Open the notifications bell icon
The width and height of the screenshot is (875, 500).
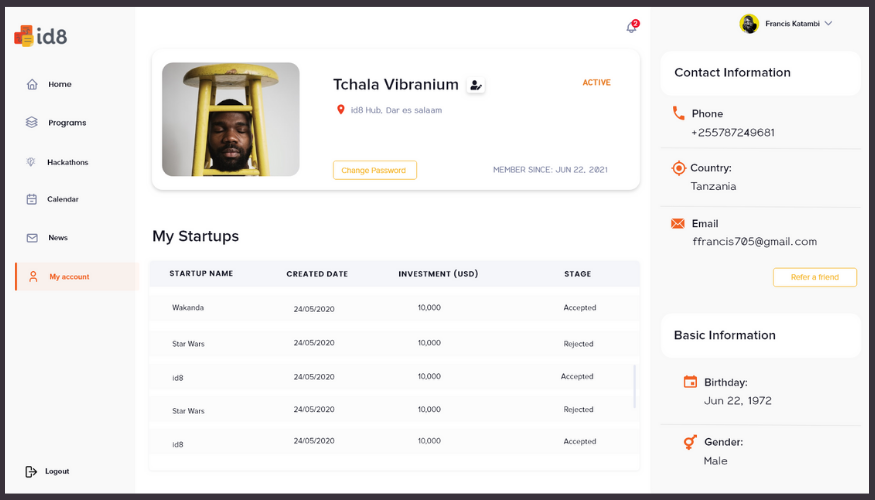point(632,27)
